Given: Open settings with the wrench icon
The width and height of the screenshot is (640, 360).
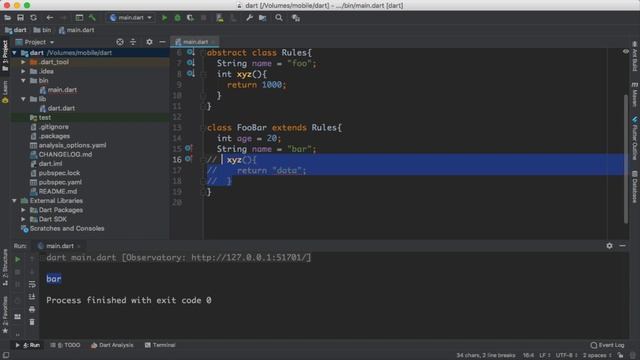Looking at the screenshot, I should [249, 18].
